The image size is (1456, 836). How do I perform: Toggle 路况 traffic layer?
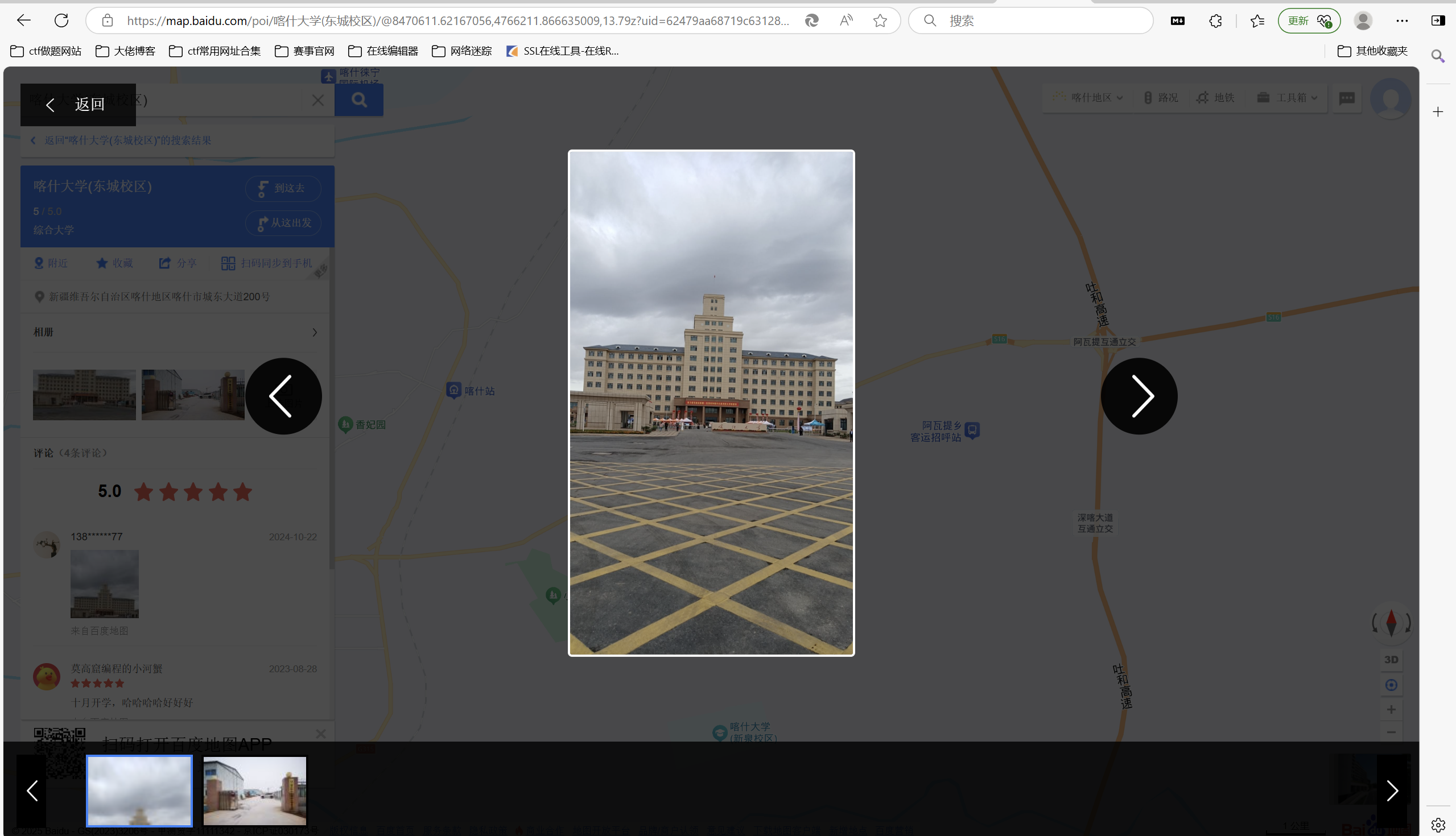coord(1160,98)
